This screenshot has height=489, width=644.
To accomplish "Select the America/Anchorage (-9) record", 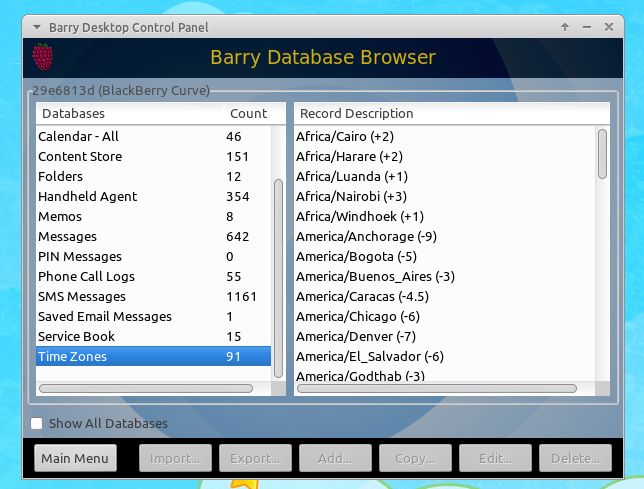I will tap(445, 236).
